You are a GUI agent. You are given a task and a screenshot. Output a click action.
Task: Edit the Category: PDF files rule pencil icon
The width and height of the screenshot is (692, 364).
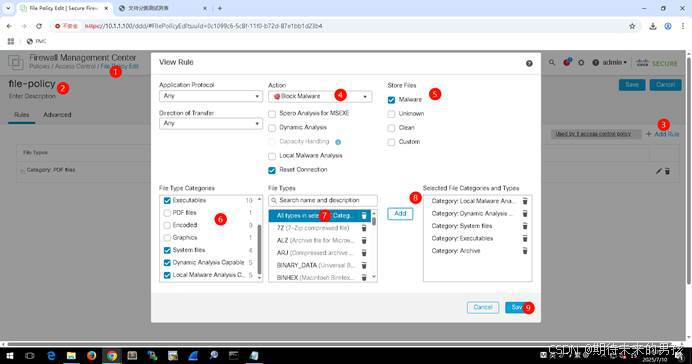click(658, 171)
